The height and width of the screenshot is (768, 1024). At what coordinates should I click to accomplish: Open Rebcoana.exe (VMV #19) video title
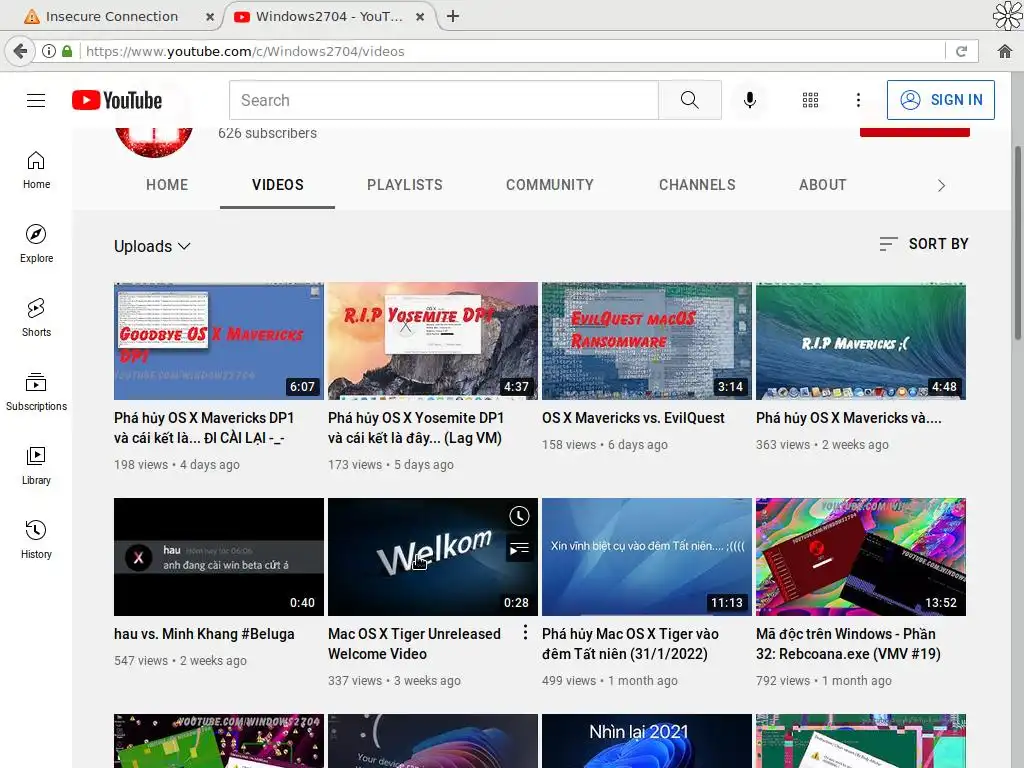848,644
